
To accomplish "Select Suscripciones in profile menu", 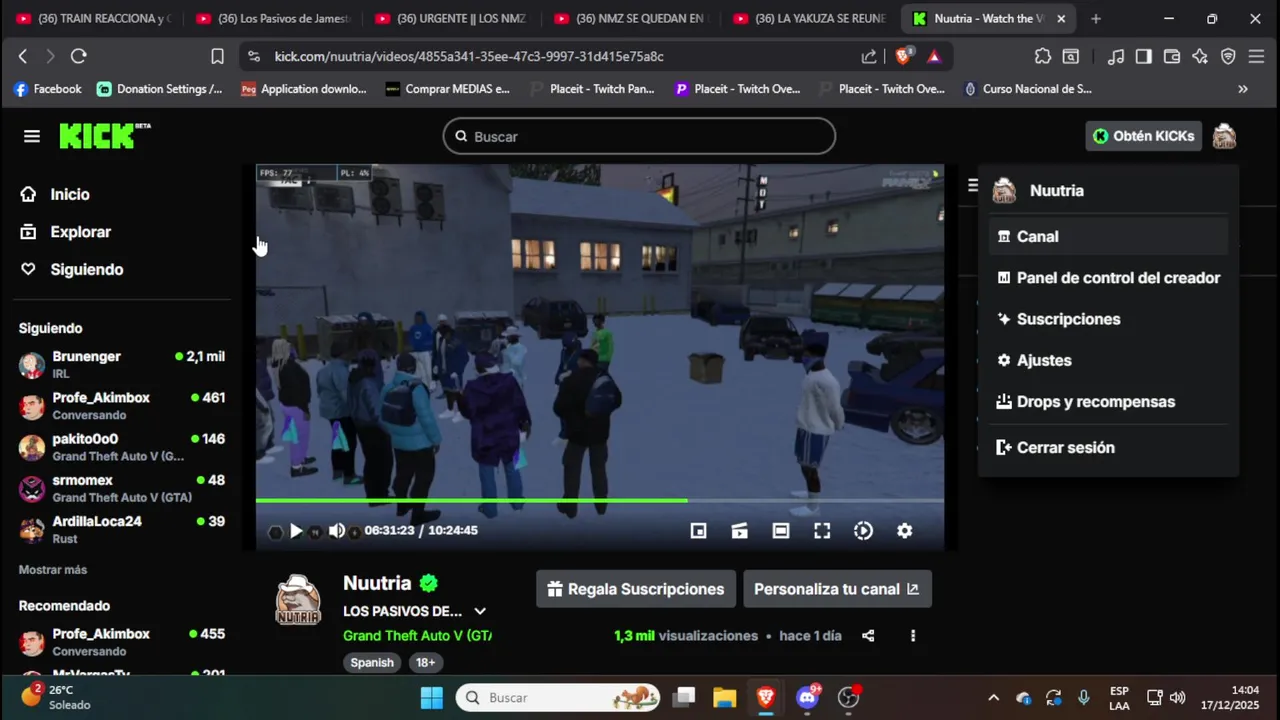I will (1108, 319).
